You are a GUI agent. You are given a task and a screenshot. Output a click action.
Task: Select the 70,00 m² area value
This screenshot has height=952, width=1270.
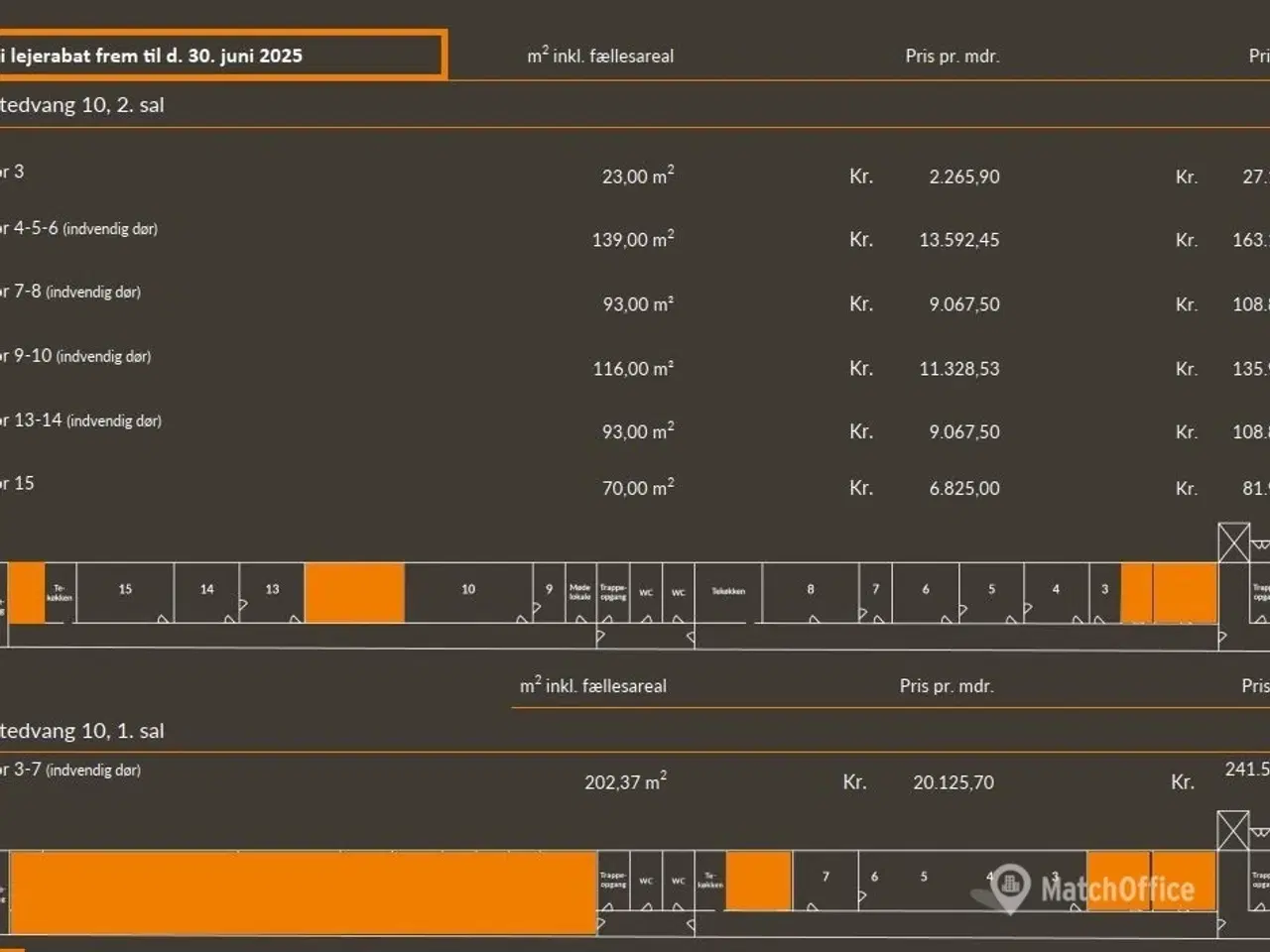(638, 487)
